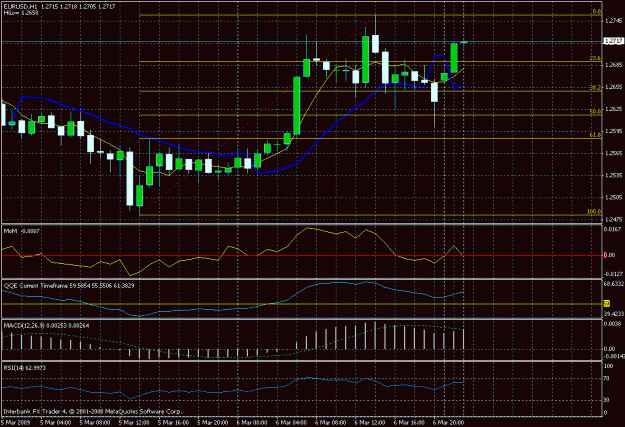Click time axis label 6 Mar 16:00
625x427 pixels.
(409, 423)
